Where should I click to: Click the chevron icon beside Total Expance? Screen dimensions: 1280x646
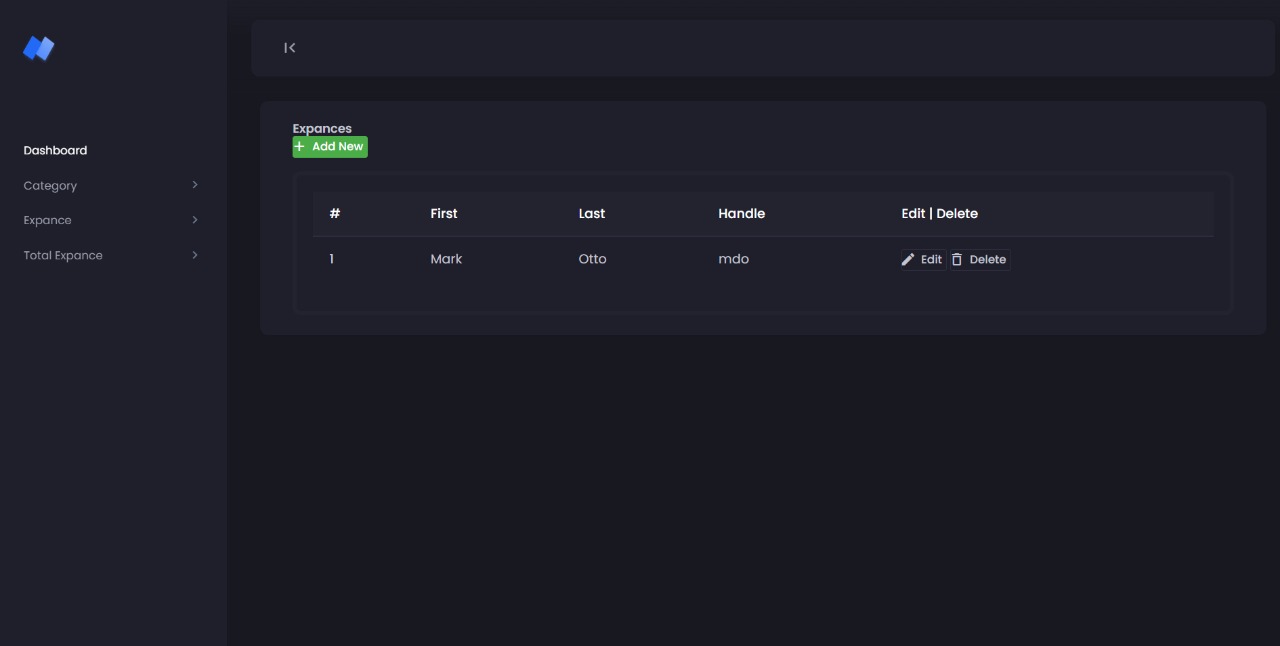click(195, 255)
